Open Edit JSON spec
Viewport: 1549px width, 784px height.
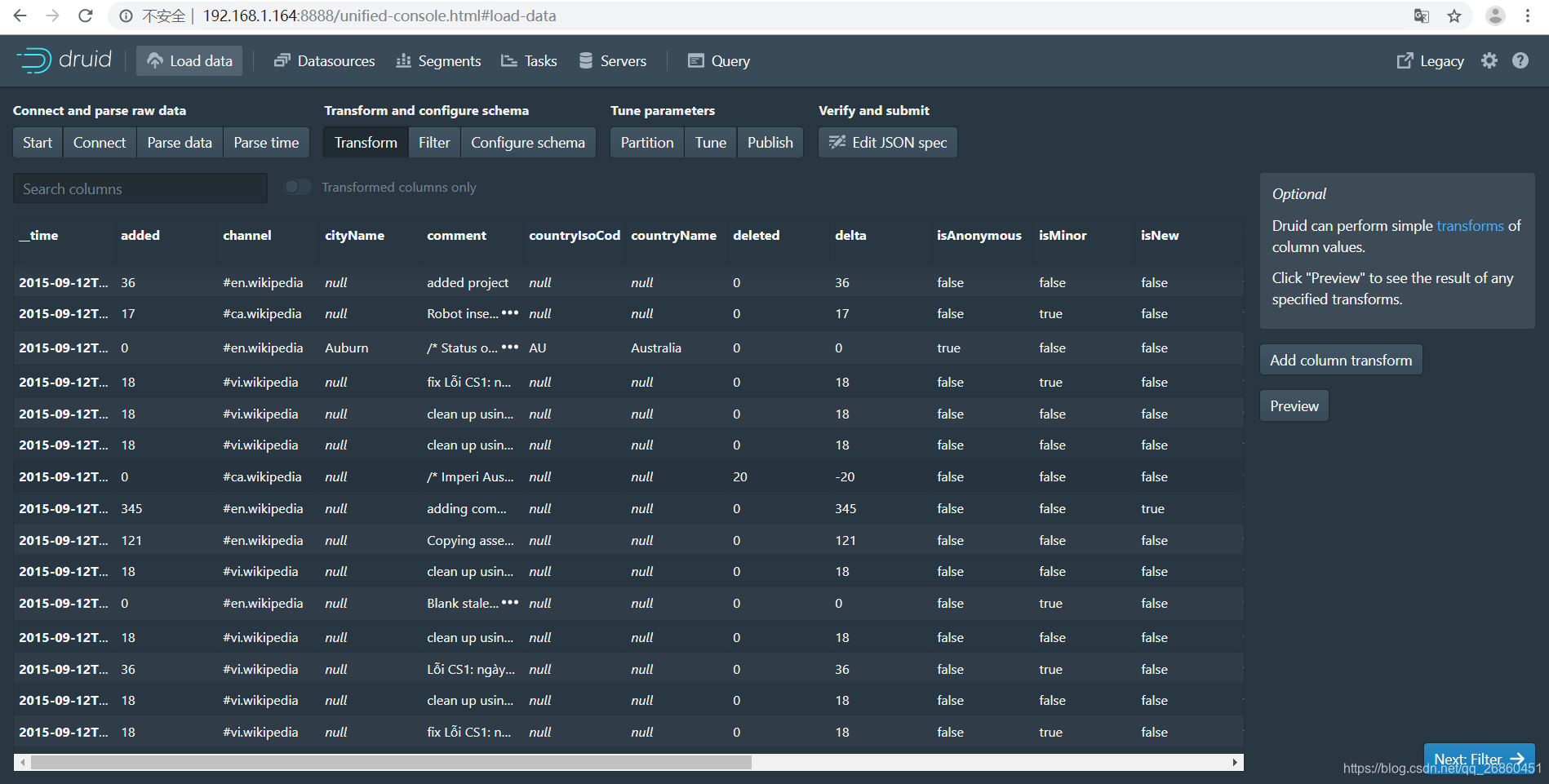888,142
